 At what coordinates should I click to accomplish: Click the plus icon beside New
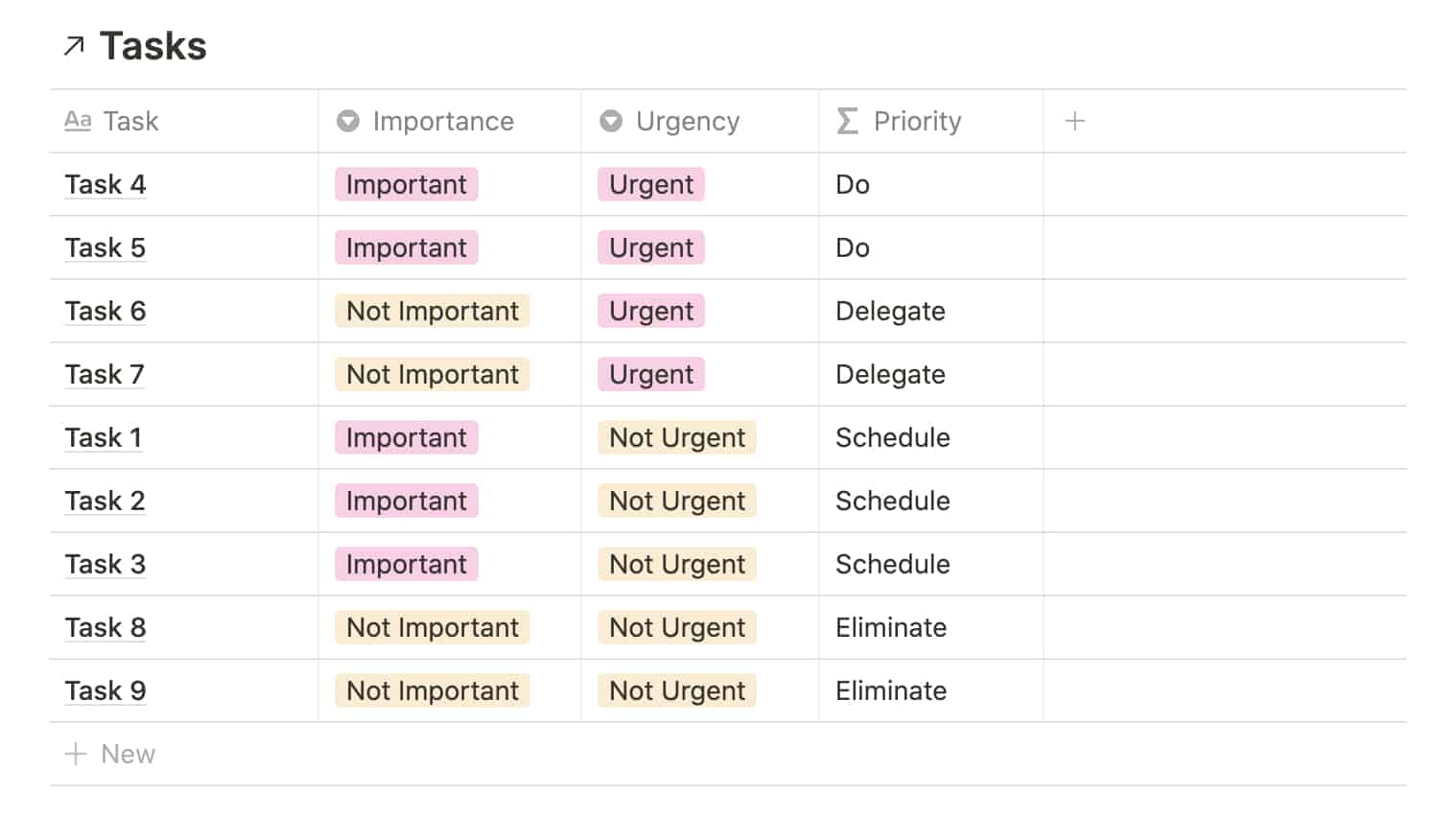pyautogui.click(x=76, y=754)
